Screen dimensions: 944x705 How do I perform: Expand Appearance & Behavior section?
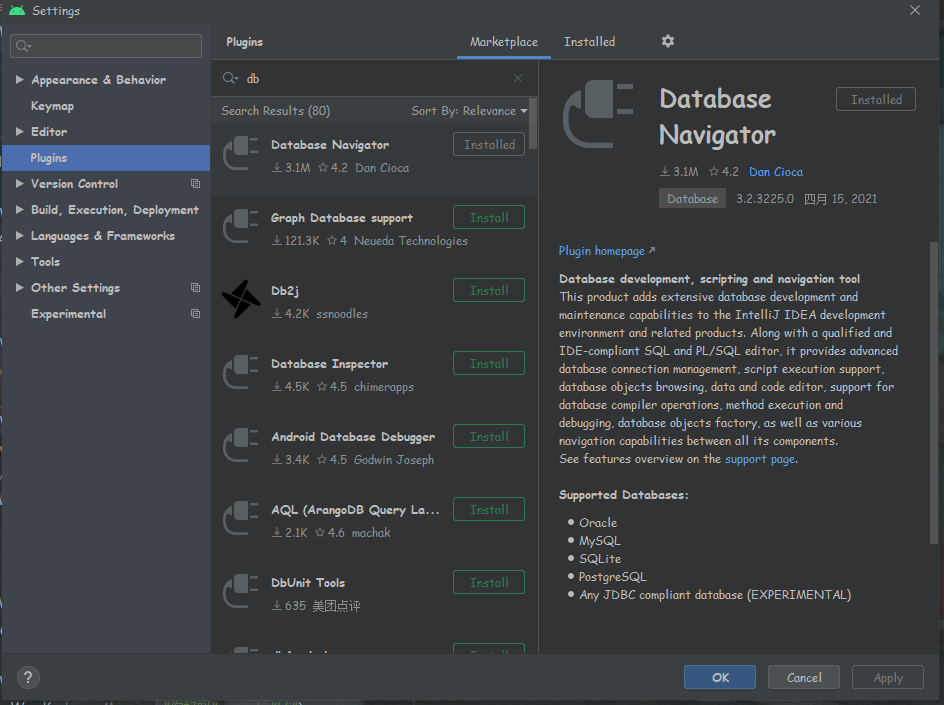(19, 79)
